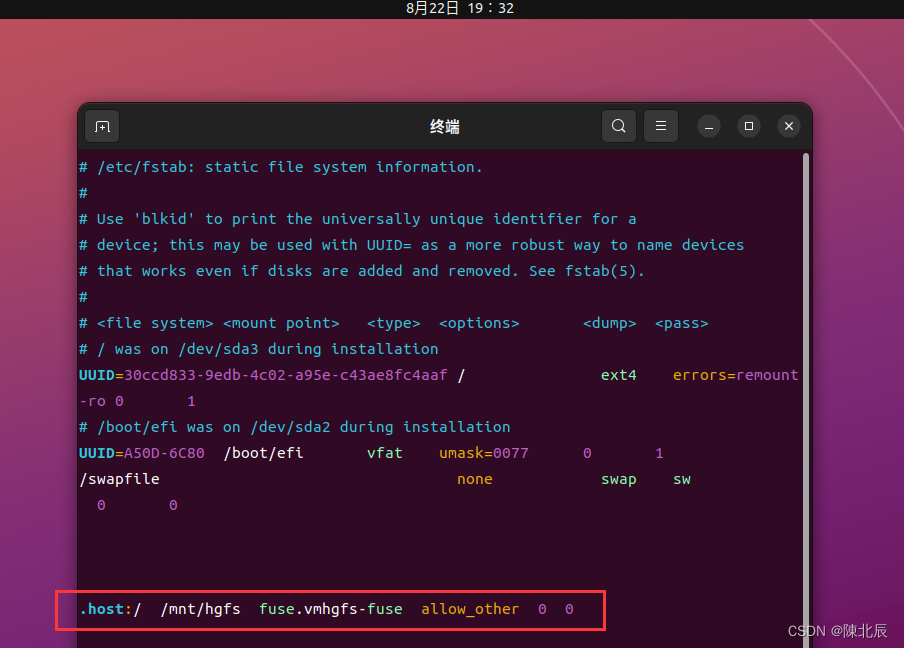The image size is (904, 648).
Task: Open a new terminal tab
Action: [102, 126]
